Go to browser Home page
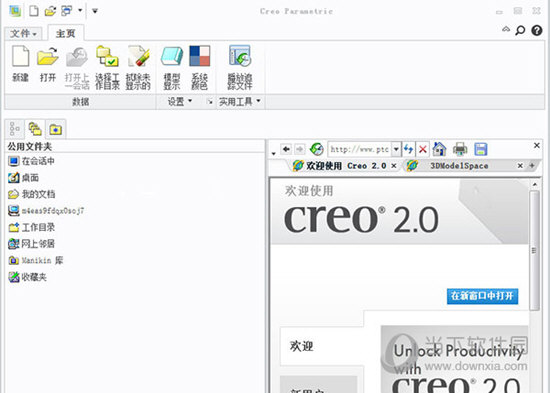Image resolution: width=550 pixels, height=393 pixels. pyautogui.click(x=439, y=149)
